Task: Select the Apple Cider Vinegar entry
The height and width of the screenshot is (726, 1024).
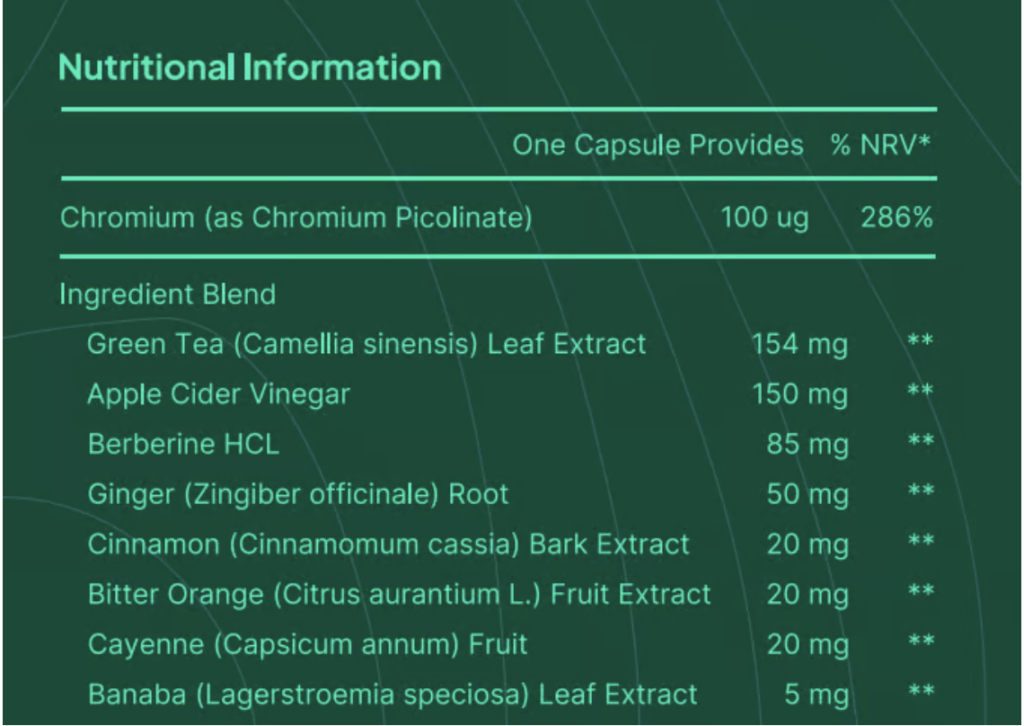Action: (218, 394)
